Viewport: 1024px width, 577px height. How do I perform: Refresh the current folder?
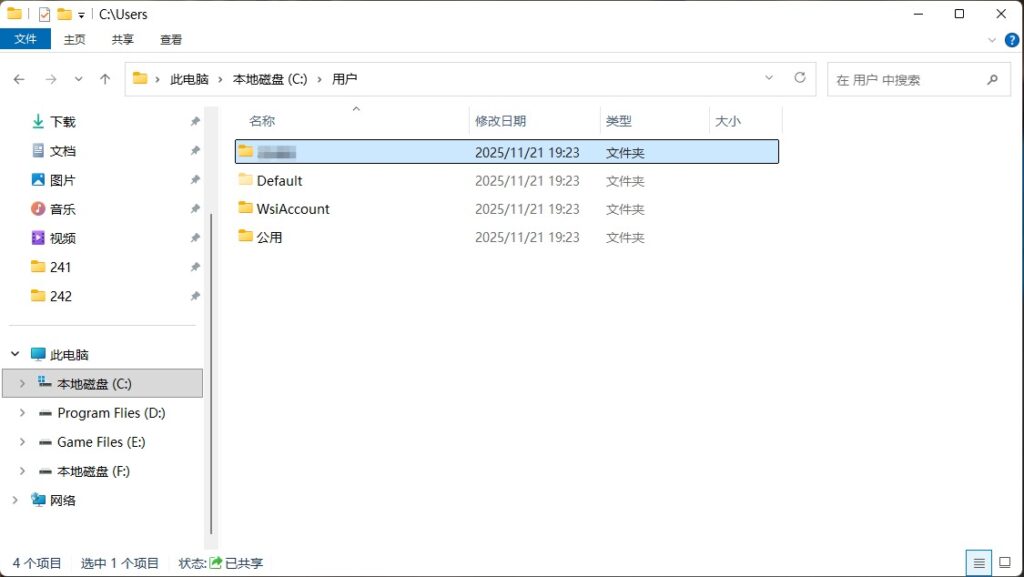click(800, 78)
